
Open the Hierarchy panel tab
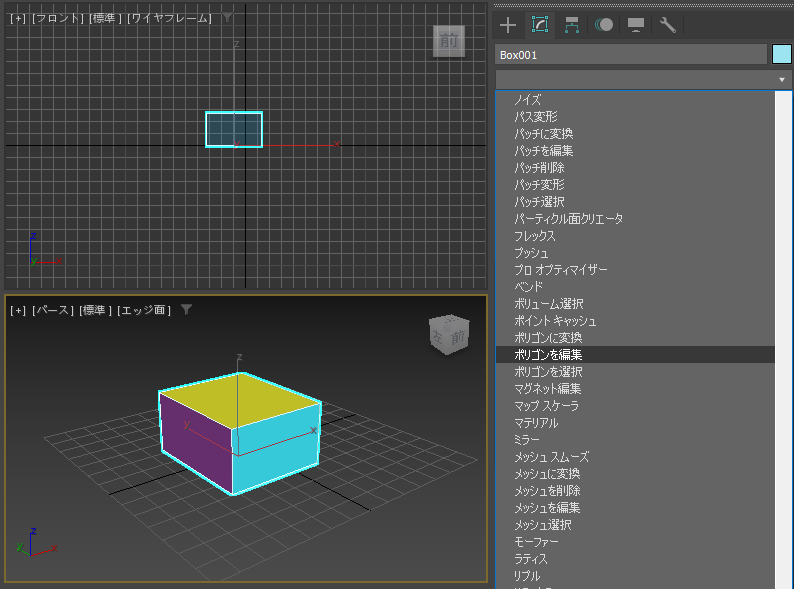tap(572, 25)
